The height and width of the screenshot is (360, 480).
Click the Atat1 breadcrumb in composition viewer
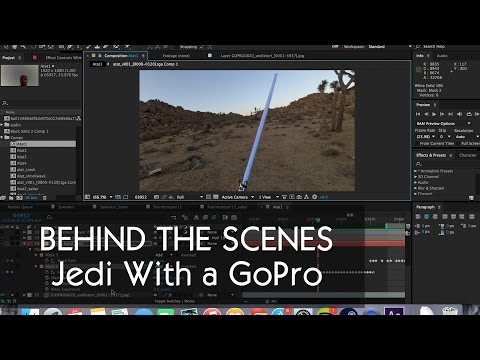[x=97, y=64]
